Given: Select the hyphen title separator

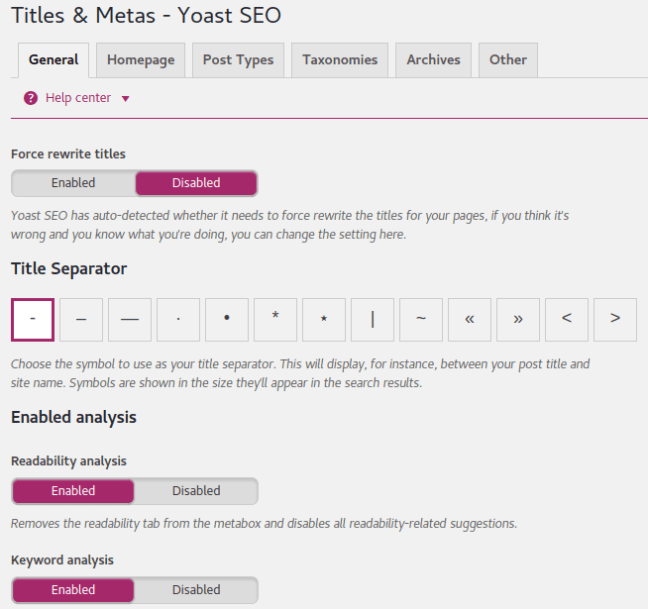Looking at the screenshot, I should click(x=33, y=320).
